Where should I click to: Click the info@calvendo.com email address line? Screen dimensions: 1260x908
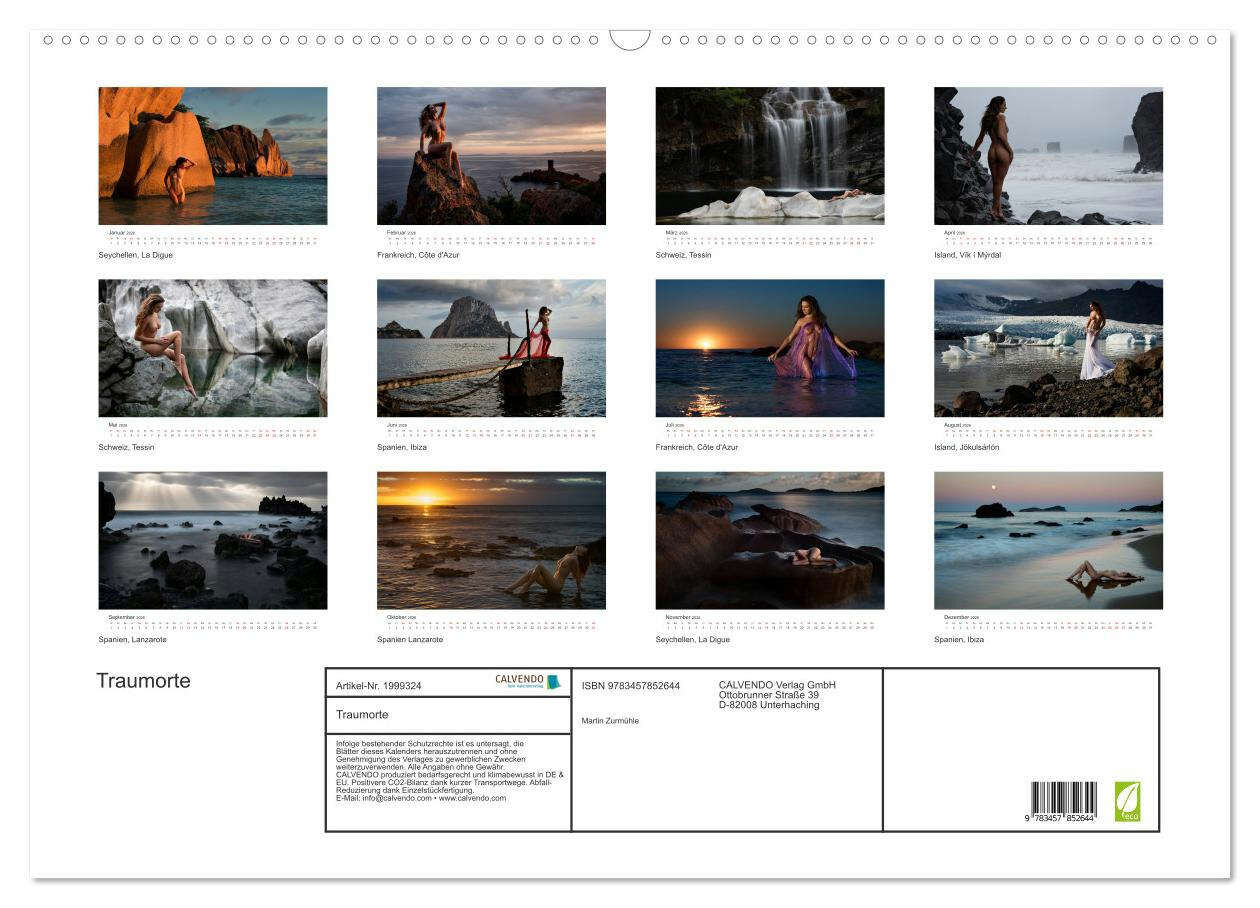click(x=421, y=798)
